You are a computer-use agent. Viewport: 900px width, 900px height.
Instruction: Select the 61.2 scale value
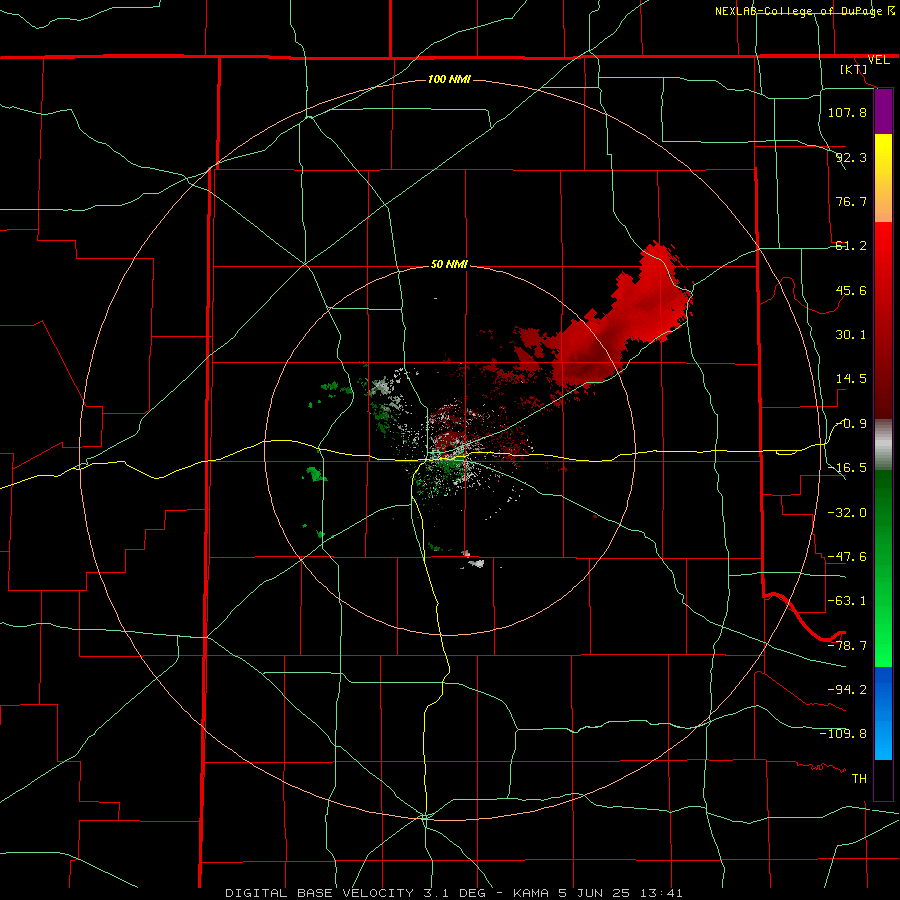click(x=851, y=246)
